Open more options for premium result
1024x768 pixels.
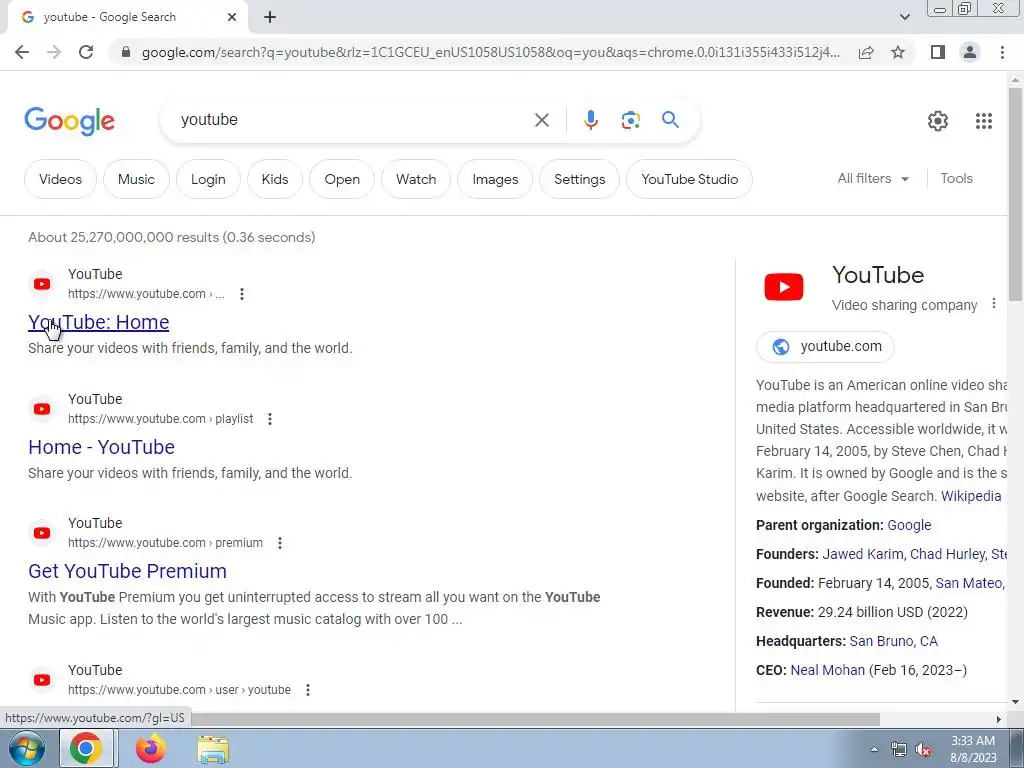(280, 543)
